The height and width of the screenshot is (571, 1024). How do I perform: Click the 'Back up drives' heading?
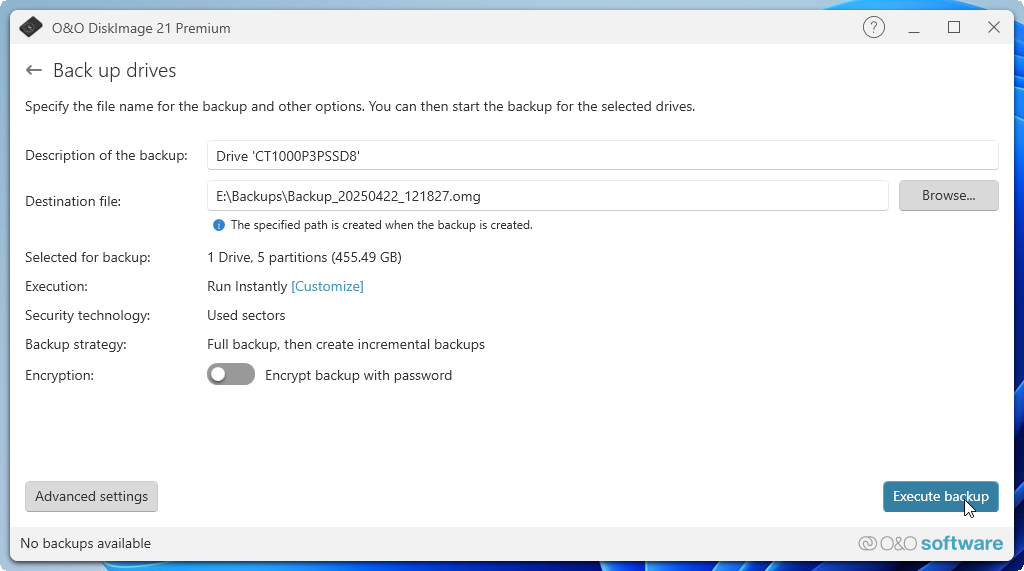click(x=114, y=71)
